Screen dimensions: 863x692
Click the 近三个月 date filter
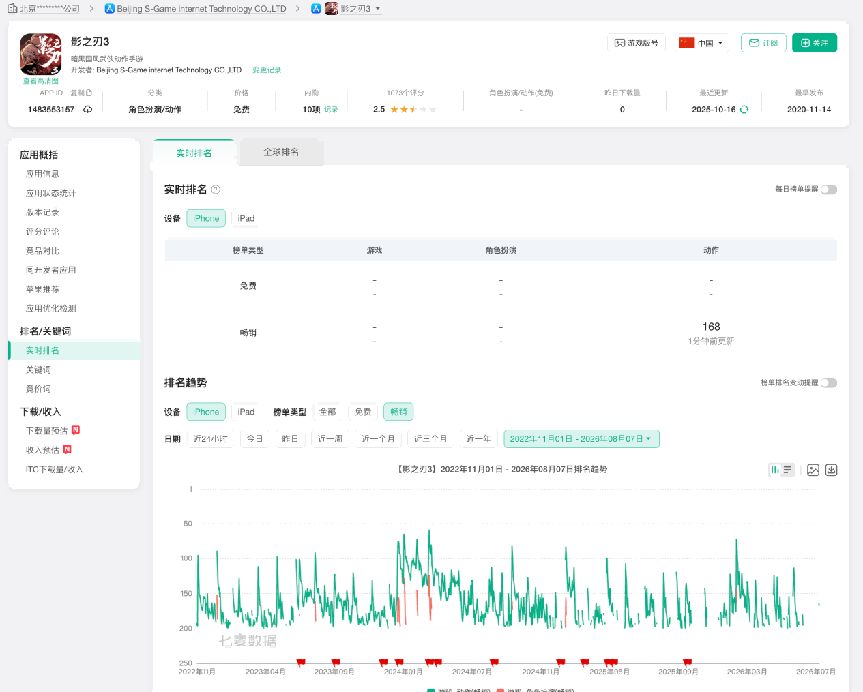[x=430, y=439]
